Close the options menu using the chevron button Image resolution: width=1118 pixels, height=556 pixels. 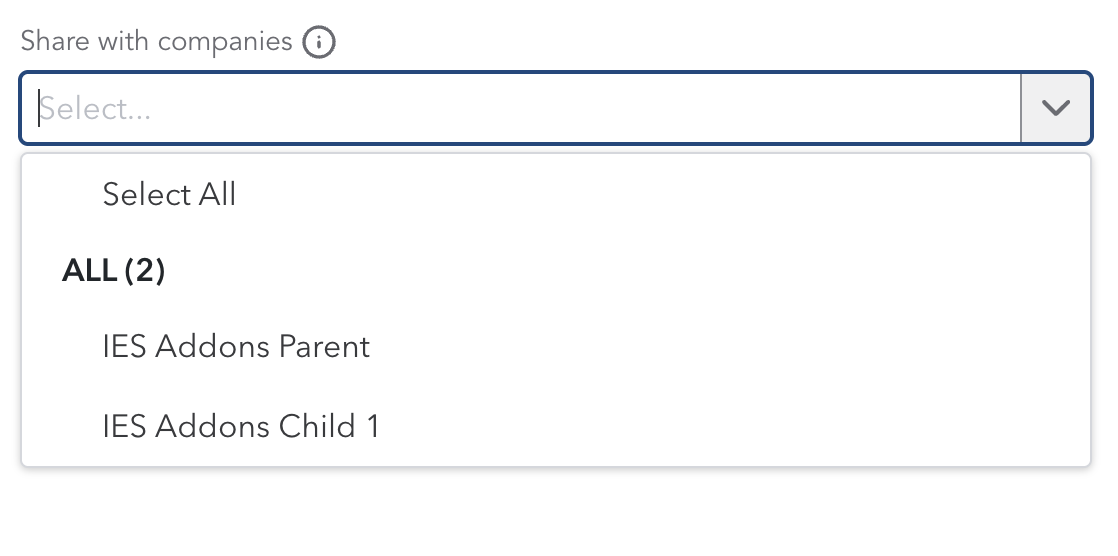tap(1056, 108)
